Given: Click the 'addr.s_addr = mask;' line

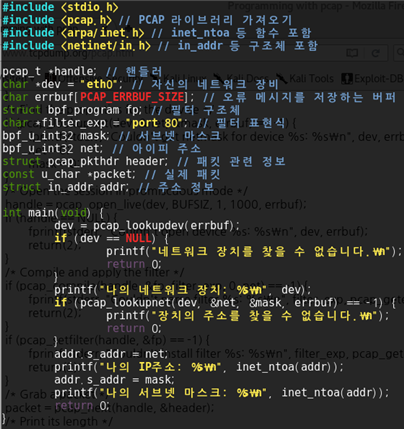Looking at the screenshot, I should tap(114, 380).
